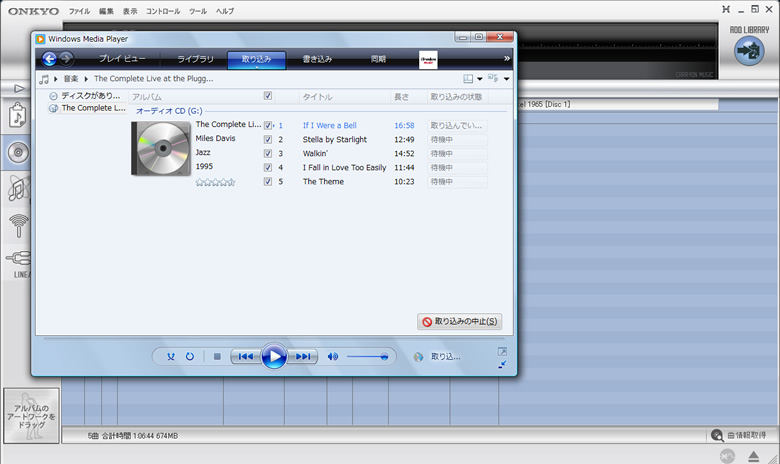Click the ONKYO compact mode icon
This screenshot has height=464, width=780.
click(x=726, y=9)
